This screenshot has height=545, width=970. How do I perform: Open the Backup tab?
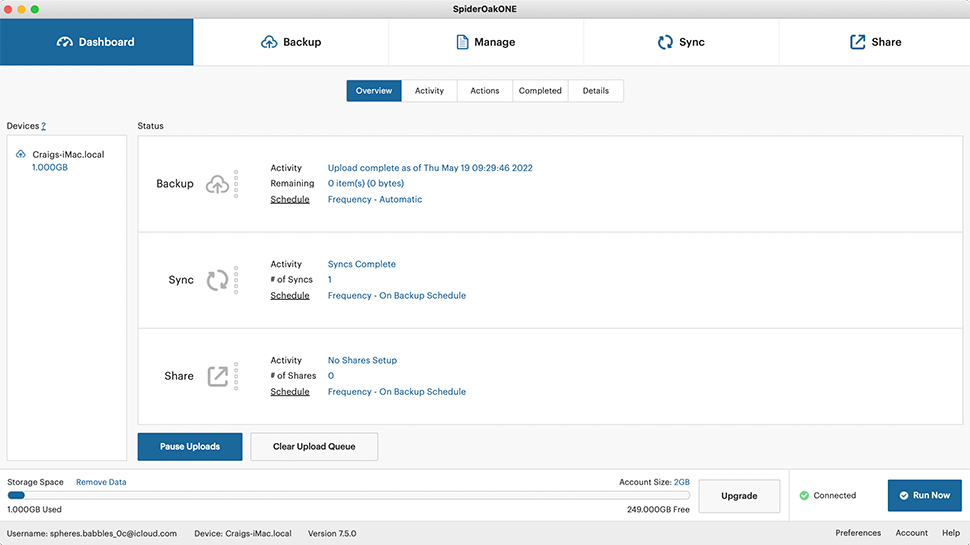[291, 42]
